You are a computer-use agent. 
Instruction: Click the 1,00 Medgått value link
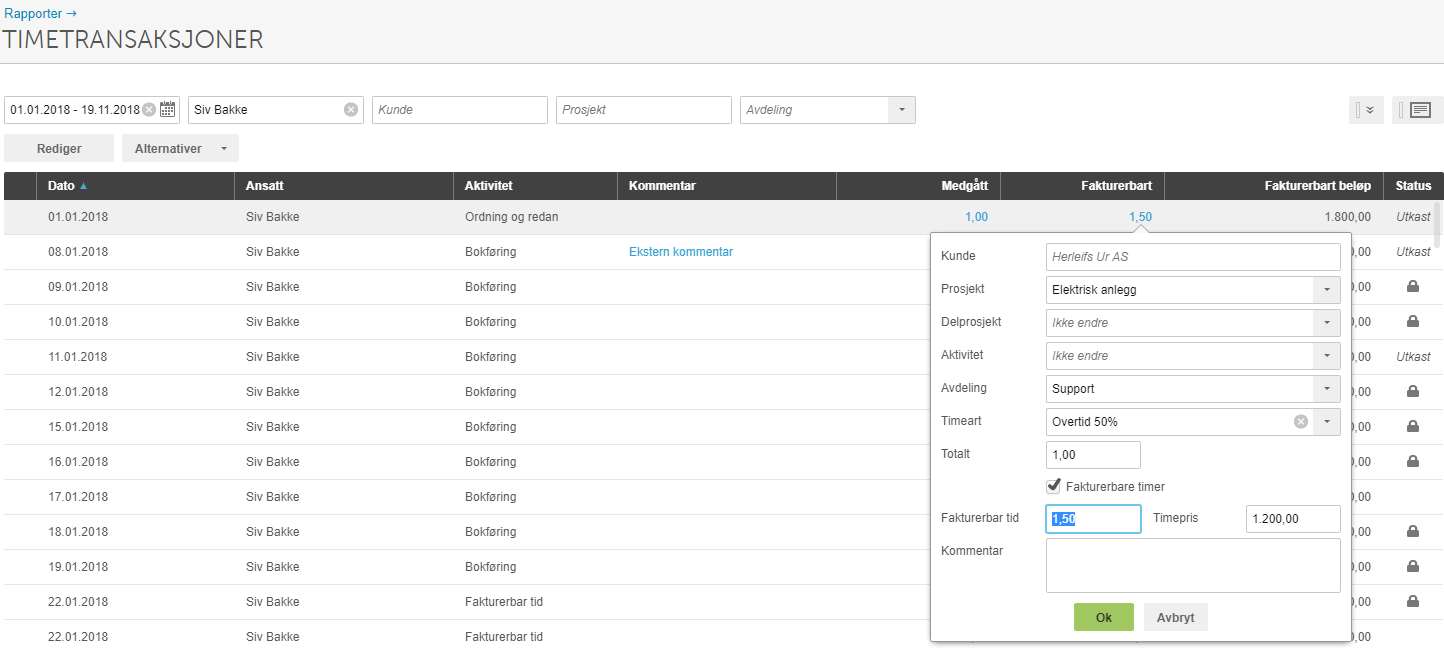(x=976, y=217)
